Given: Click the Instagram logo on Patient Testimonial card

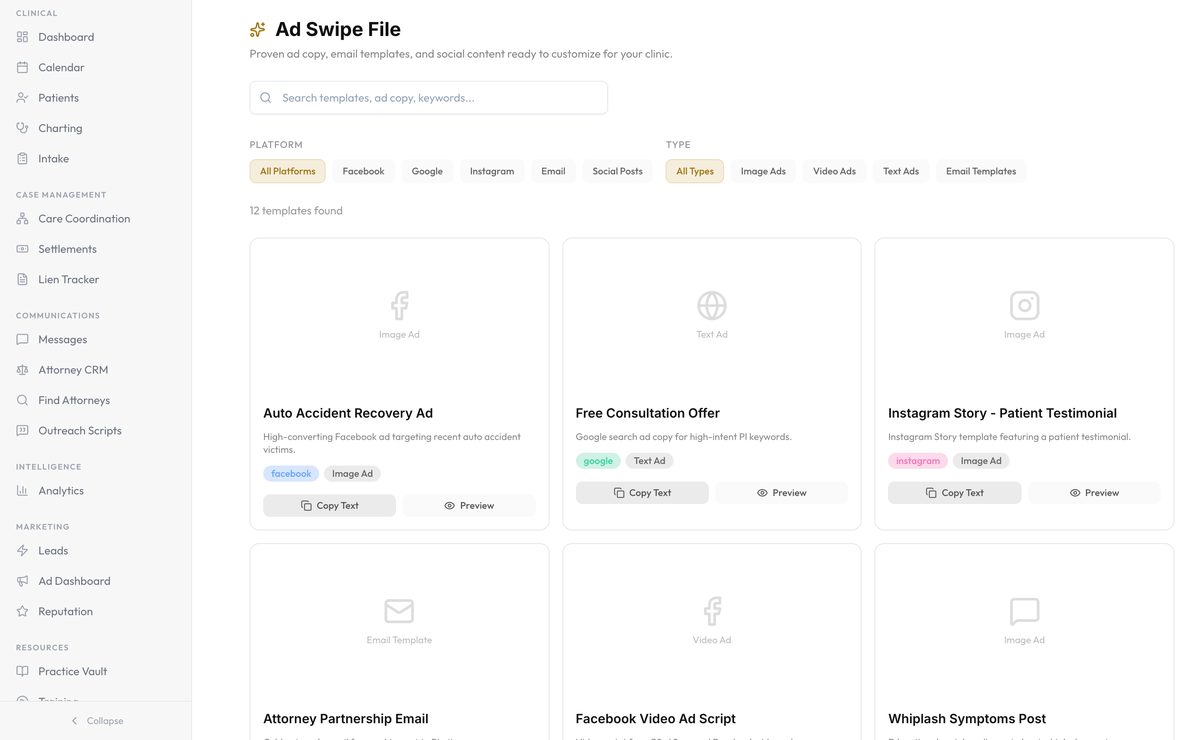Looking at the screenshot, I should pyautogui.click(x=1024, y=305).
